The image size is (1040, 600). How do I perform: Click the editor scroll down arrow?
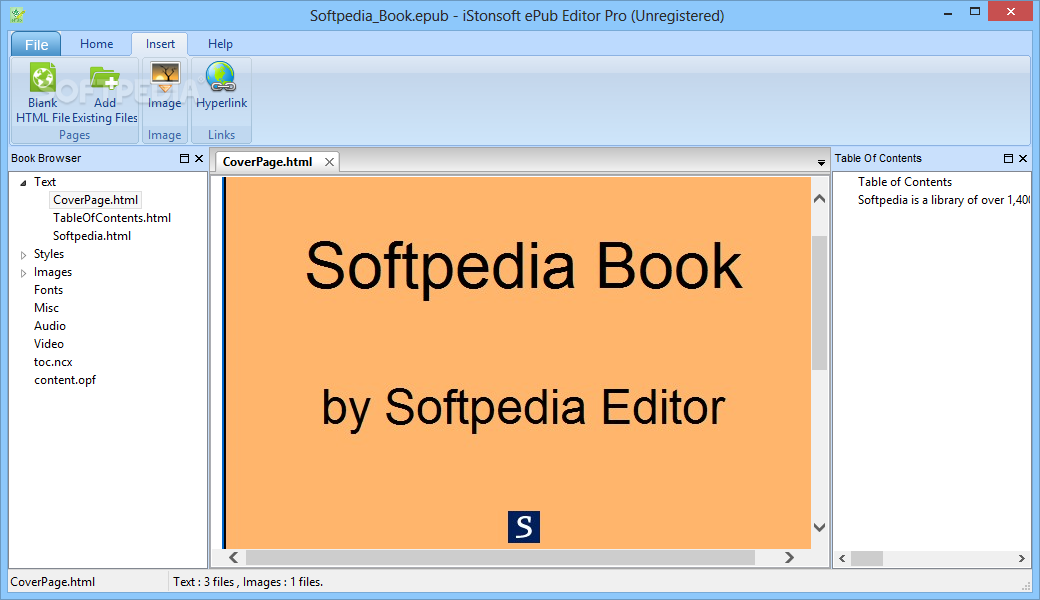tap(820, 528)
